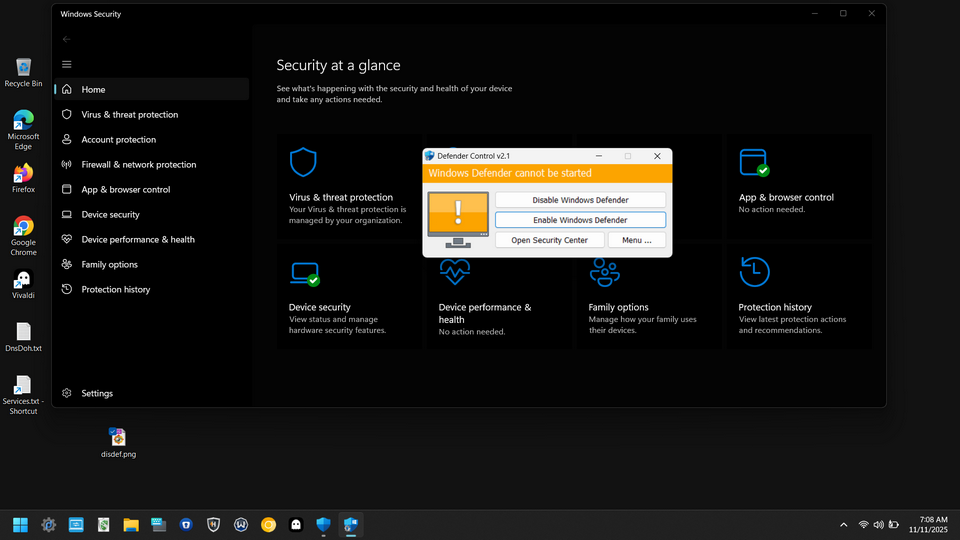The width and height of the screenshot is (960, 540).
Task: Click Device performance & health heart tile icon
Action: [455, 272]
